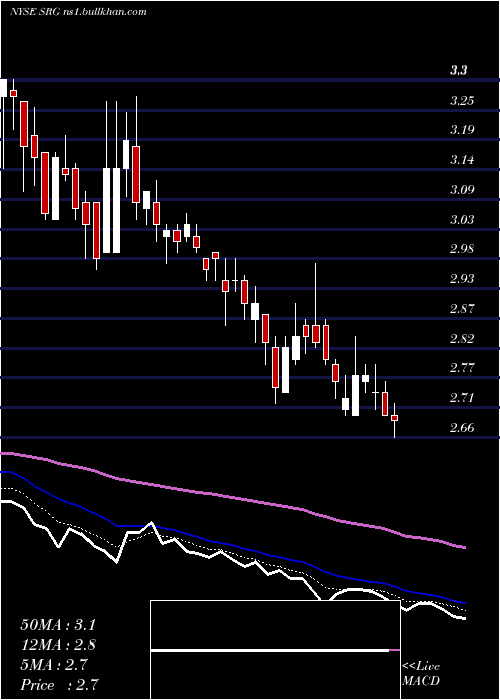Click the 2.77 price axis label
The height and width of the screenshot is (700, 500).
(x=462, y=368)
